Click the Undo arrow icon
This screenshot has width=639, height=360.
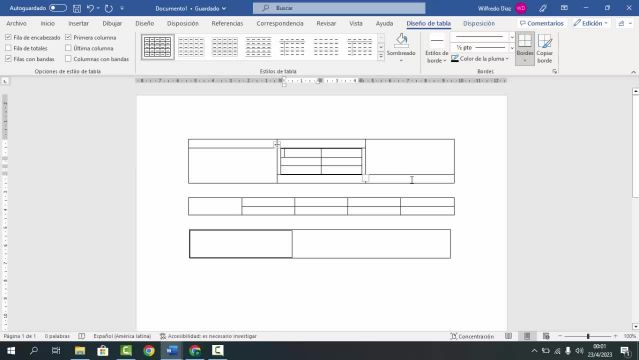(x=90, y=8)
